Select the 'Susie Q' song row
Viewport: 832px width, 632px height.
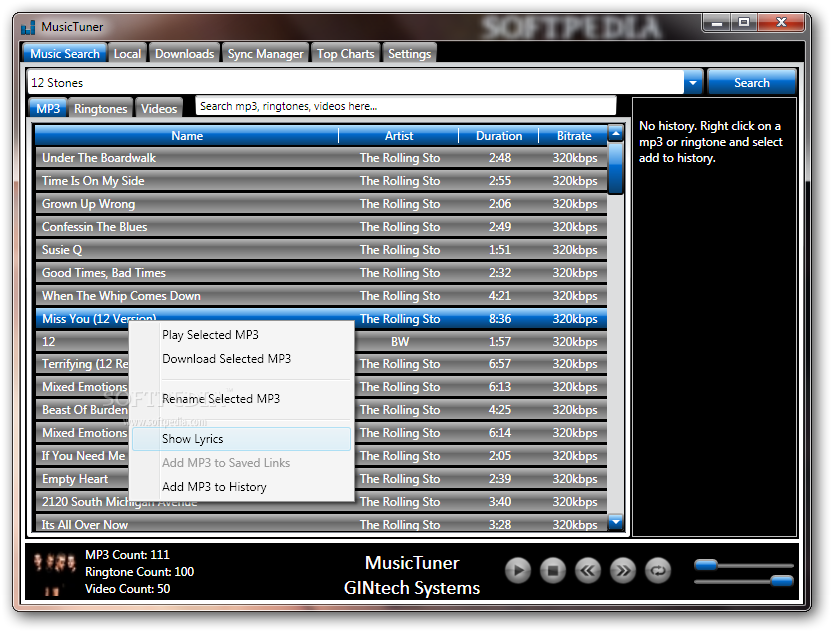coord(322,249)
